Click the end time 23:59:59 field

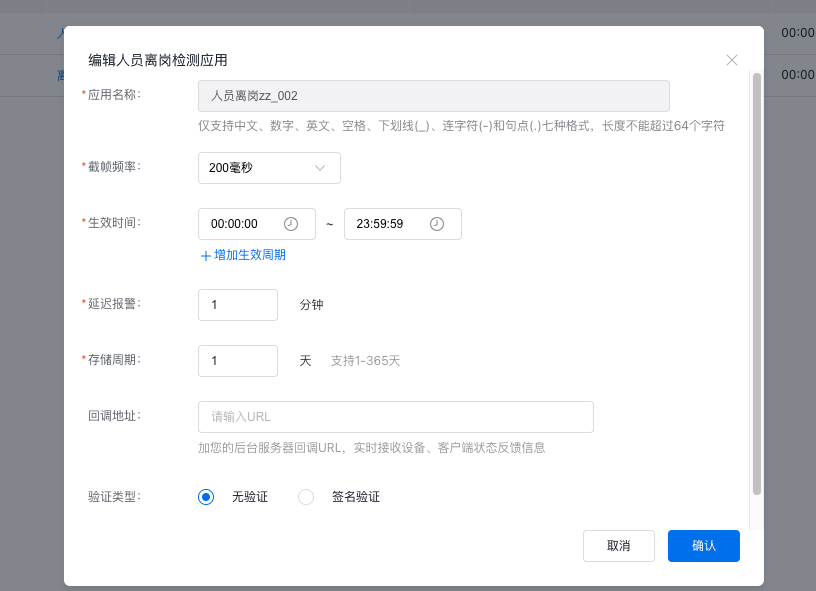402,224
